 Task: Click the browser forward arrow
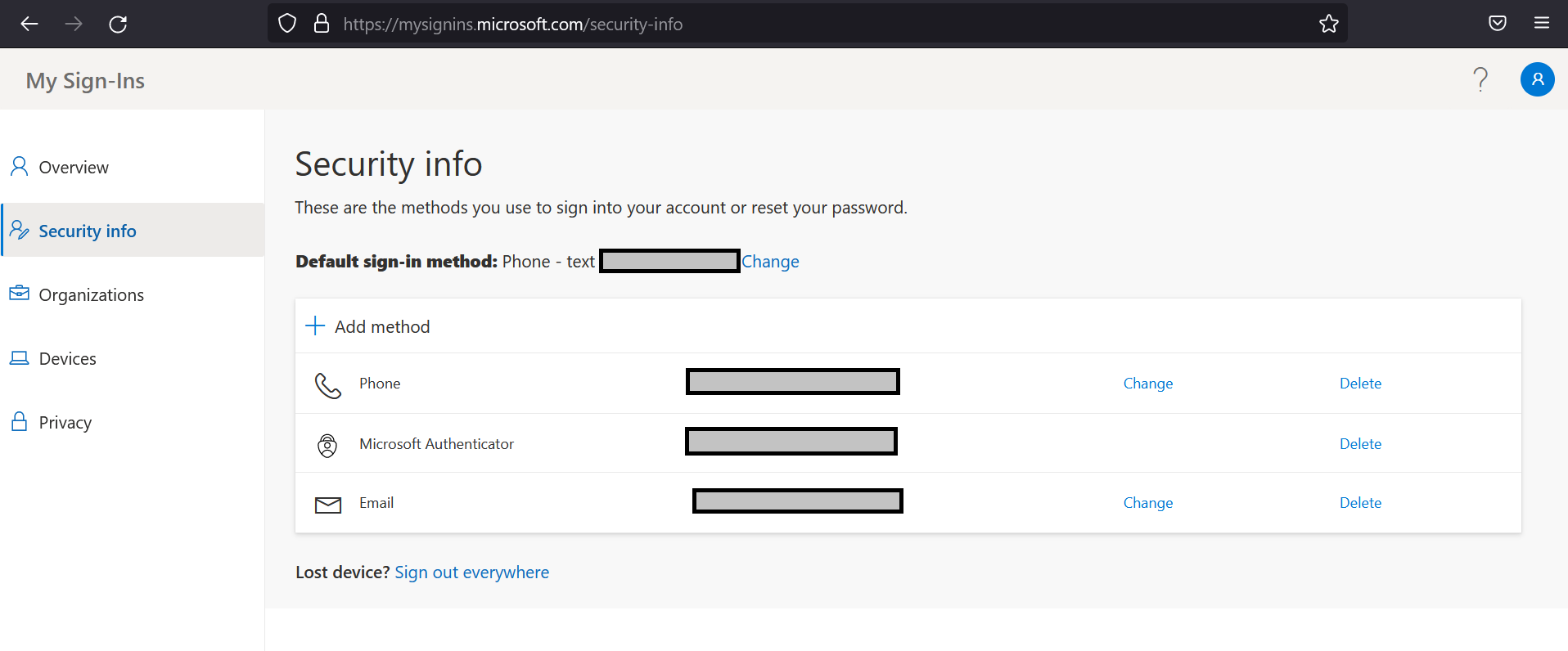click(74, 24)
